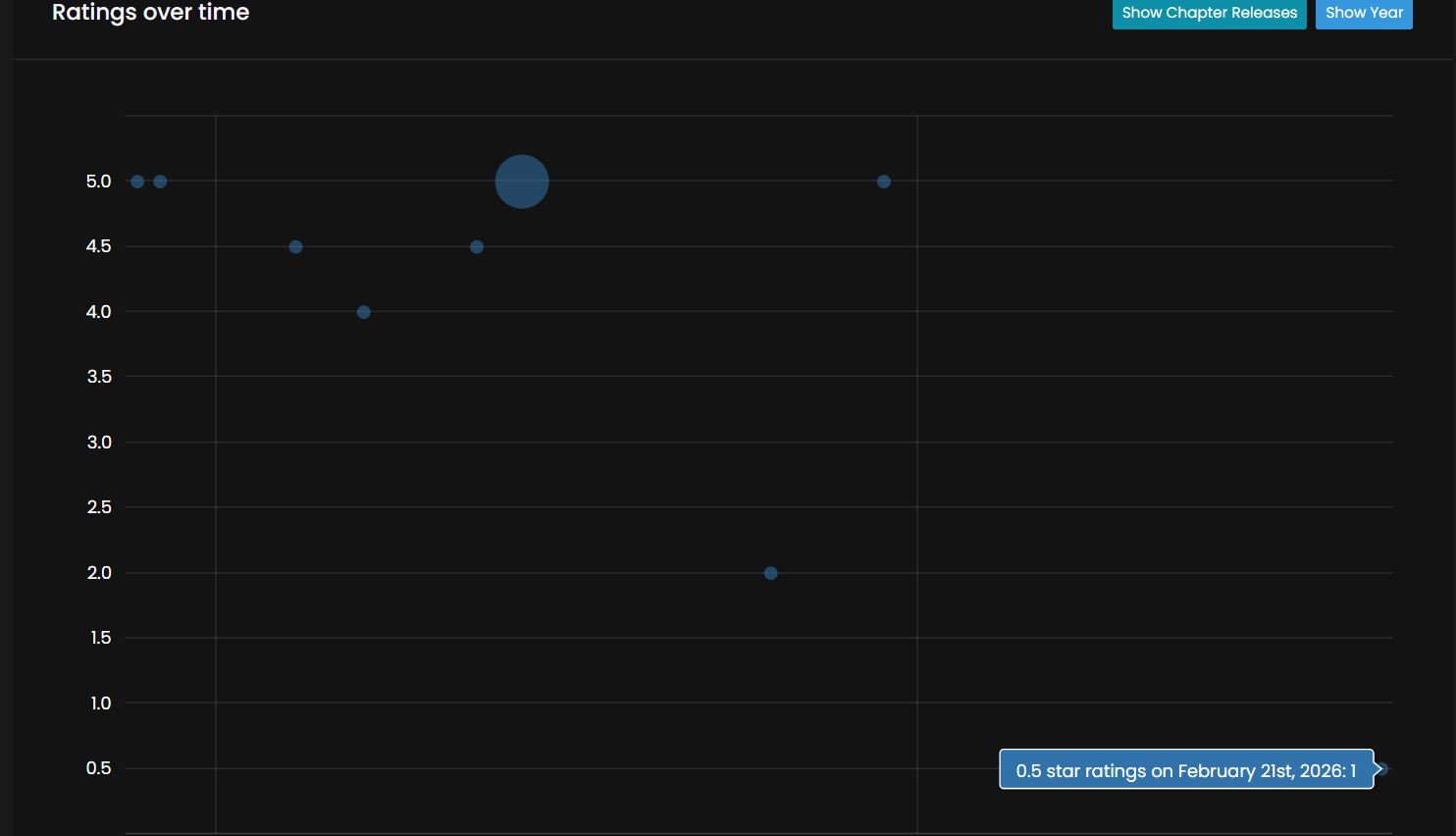Click the Ratings over time heading
Screen dimensions: 1456x836
click(x=150, y=13)
